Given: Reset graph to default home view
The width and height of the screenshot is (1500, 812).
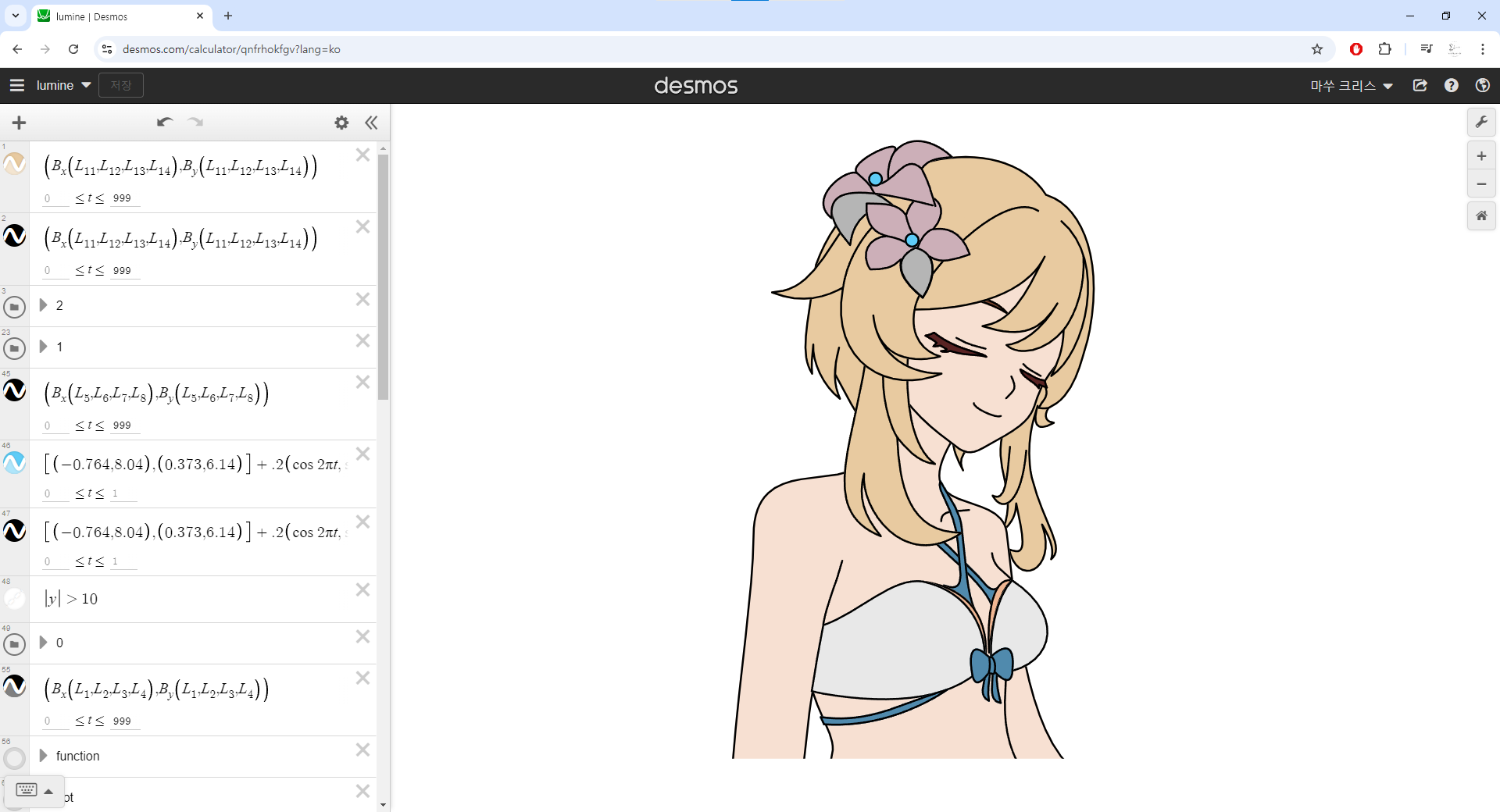Looking at the screenshot, I should tap(1481, 215).
